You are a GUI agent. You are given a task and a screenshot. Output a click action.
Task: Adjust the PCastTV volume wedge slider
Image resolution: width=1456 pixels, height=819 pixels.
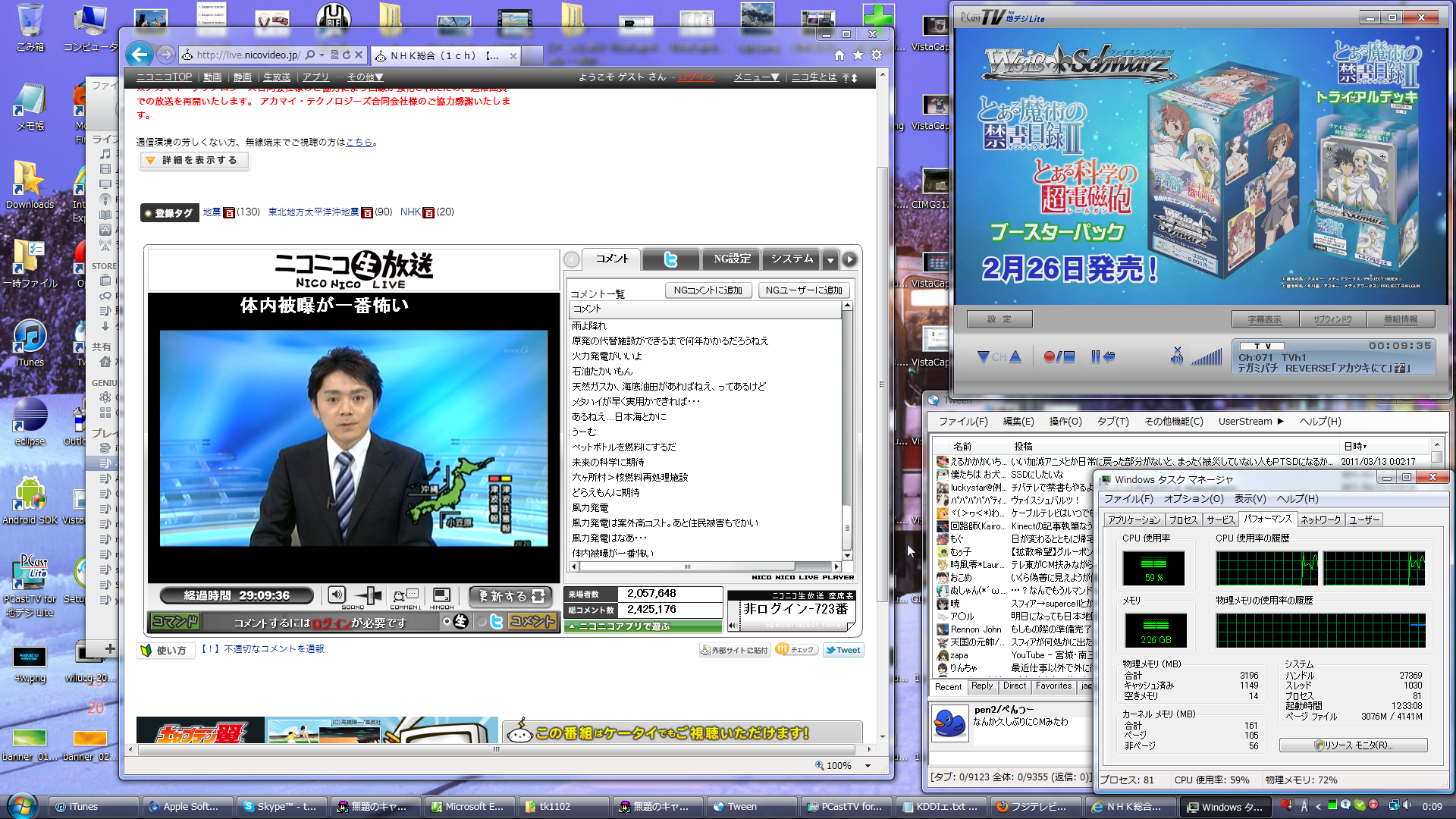[x=1206, y=356]
